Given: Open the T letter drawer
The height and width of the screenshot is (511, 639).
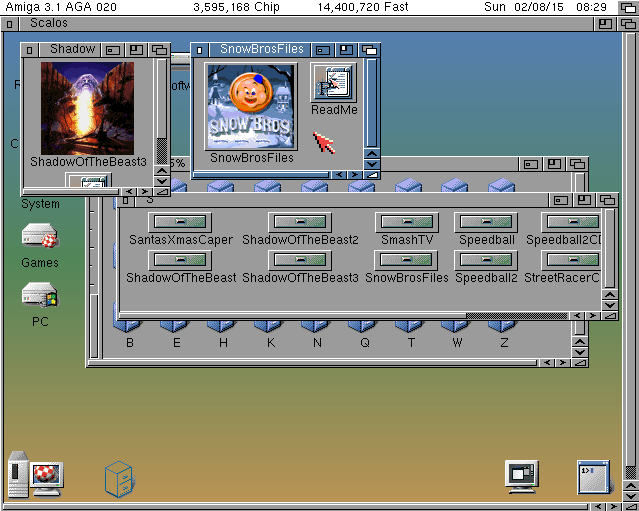Looking at the screenshot, I should pos(409,326).
